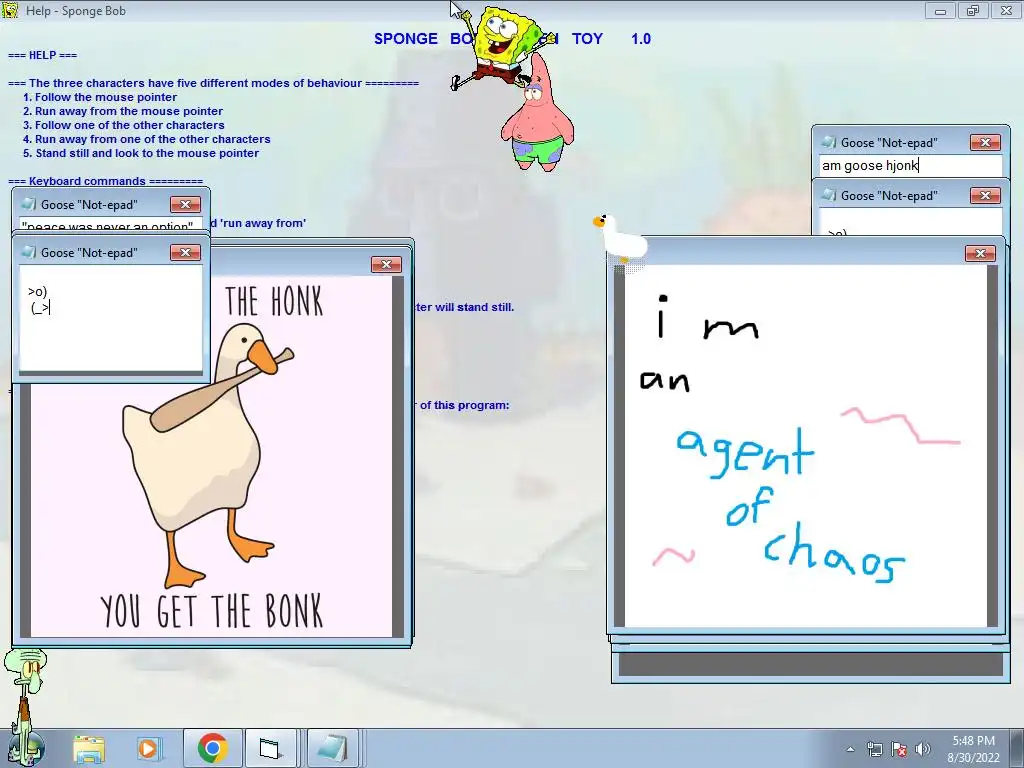Image resolution: width=1024 pixels, height=768 pixels.
Task: Close the Help - Sponge Bob window
Action: coord(1006,11)
